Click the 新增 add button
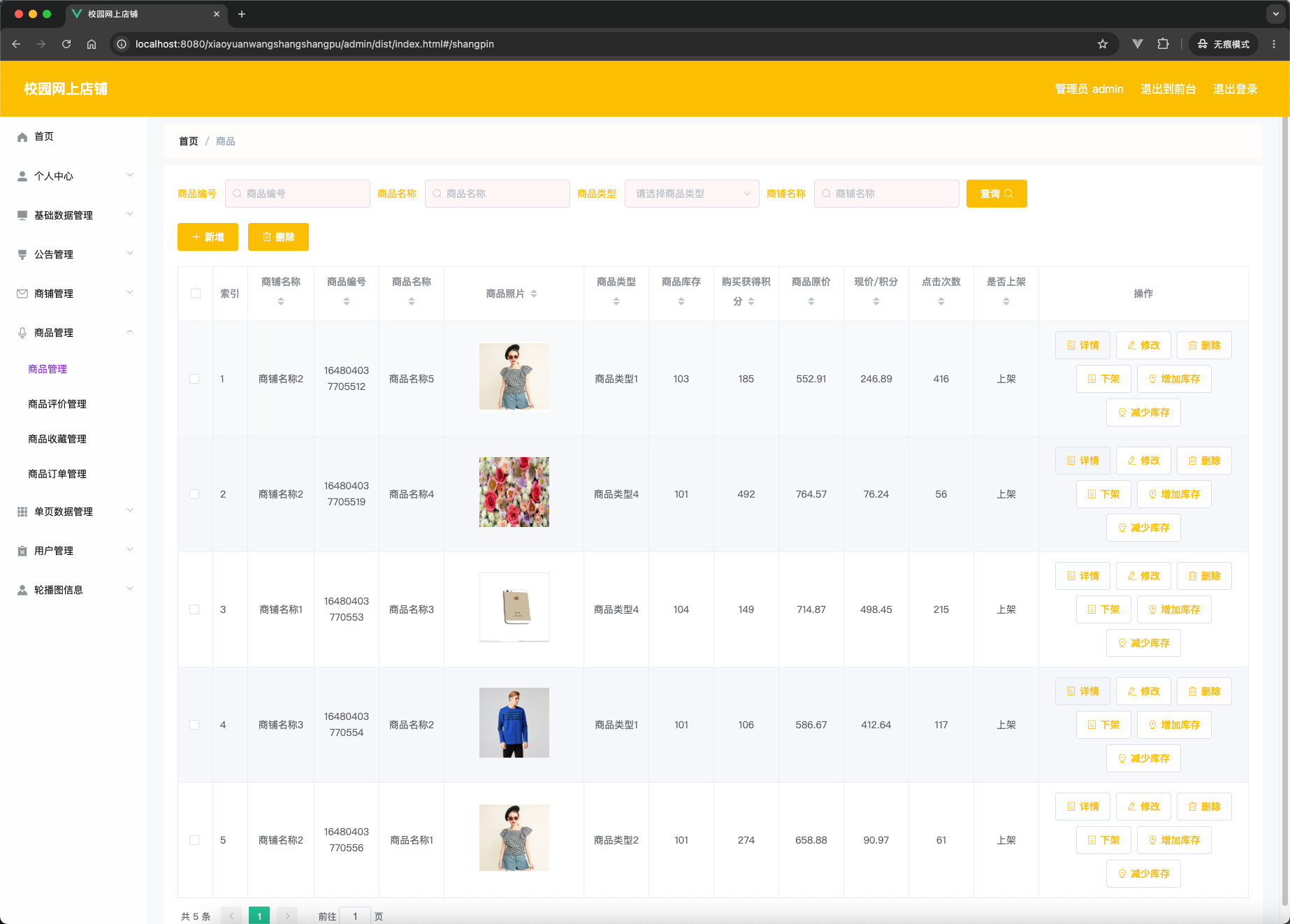The width and height of the screenshot is (1290, 924). click(x=208, y=237)
